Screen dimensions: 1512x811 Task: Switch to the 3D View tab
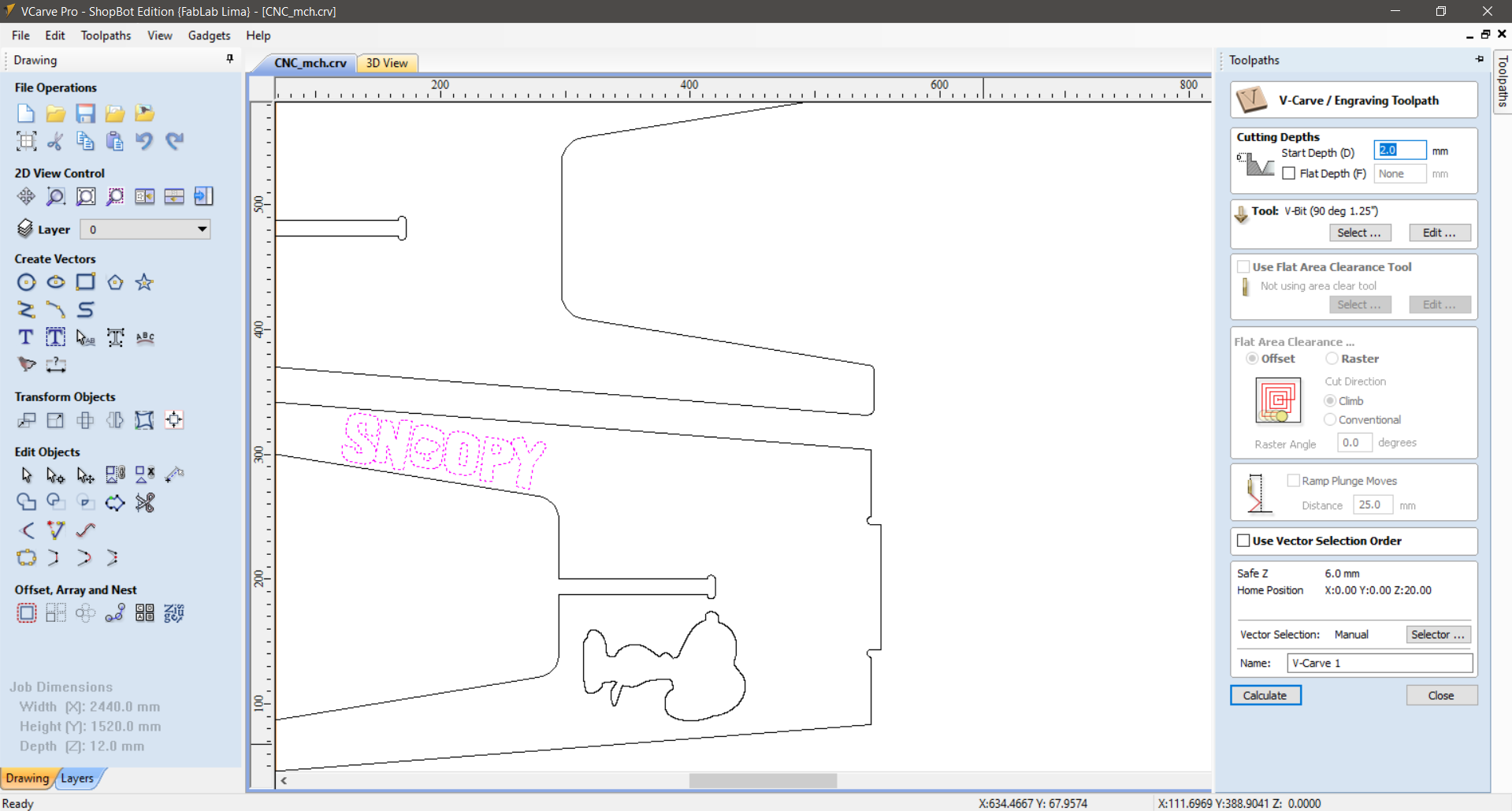(387, 63)
